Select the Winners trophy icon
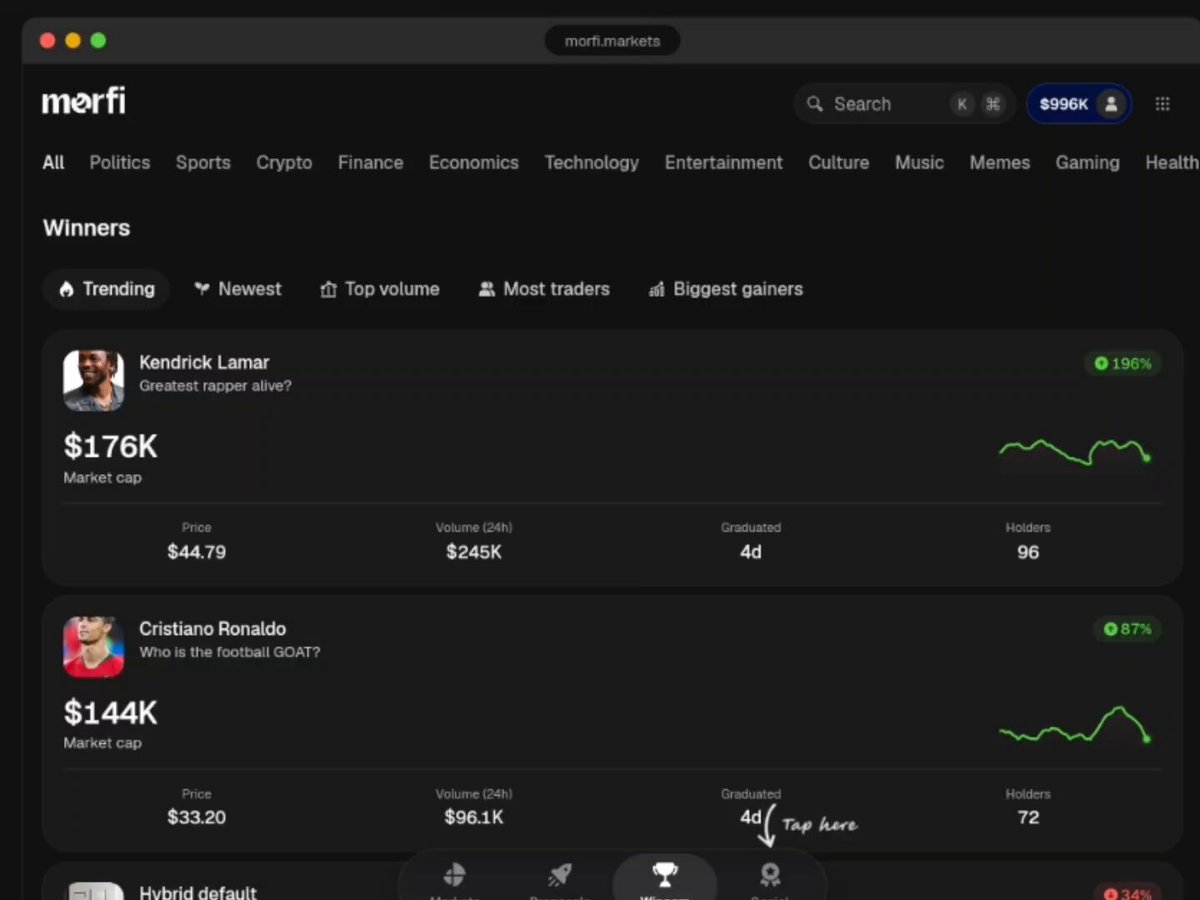The height and width of the screenshot is (900, 1200). click(665, 875)
